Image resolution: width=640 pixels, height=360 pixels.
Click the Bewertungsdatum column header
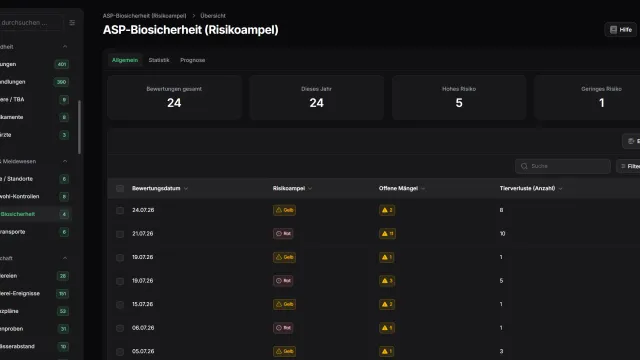pyautogui.click(x=156, y=189)
